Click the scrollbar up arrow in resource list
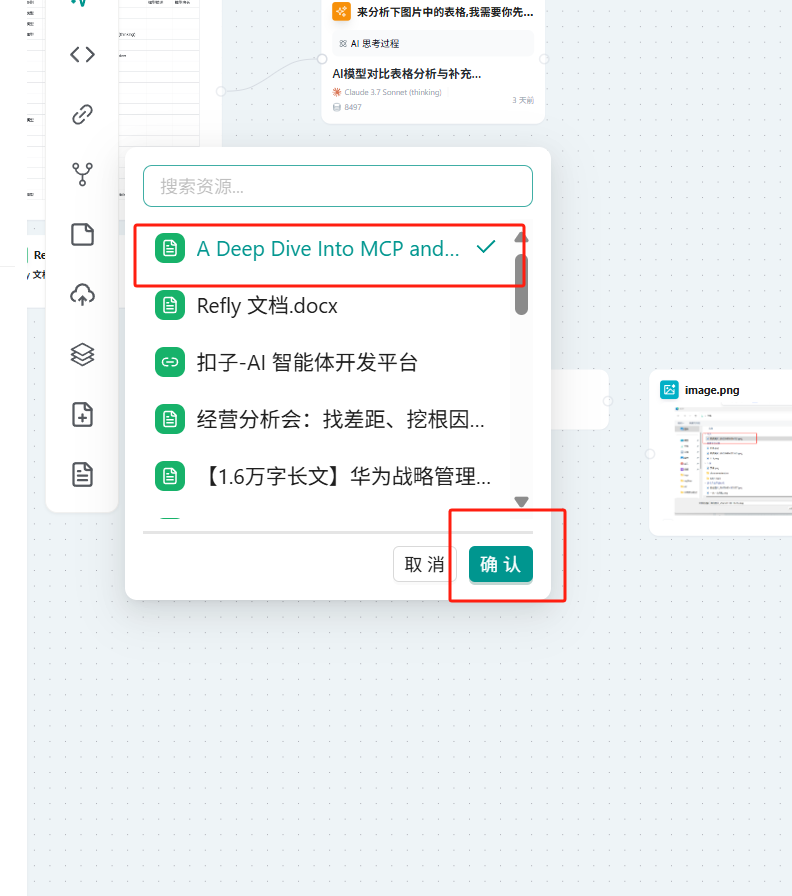This screenshot has width=792, height=896. coord(521,238)
